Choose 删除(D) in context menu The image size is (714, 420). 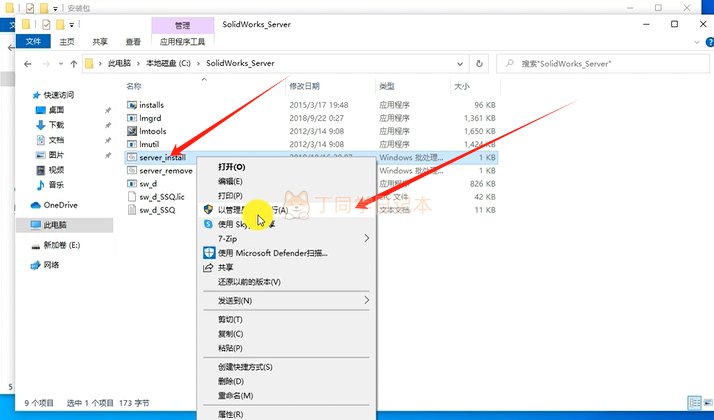(231, 381)
